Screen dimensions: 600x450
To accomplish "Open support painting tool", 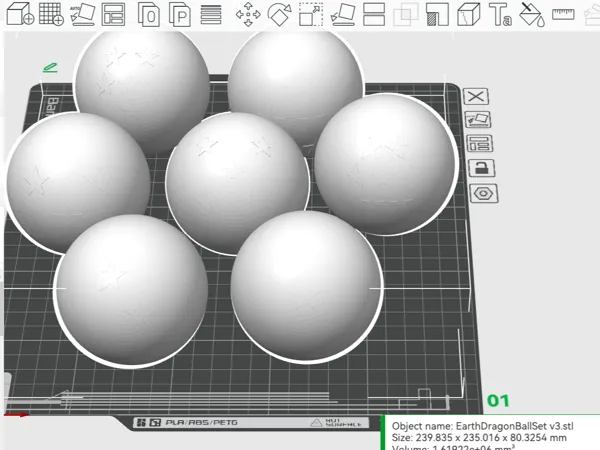I will (437, 15).
